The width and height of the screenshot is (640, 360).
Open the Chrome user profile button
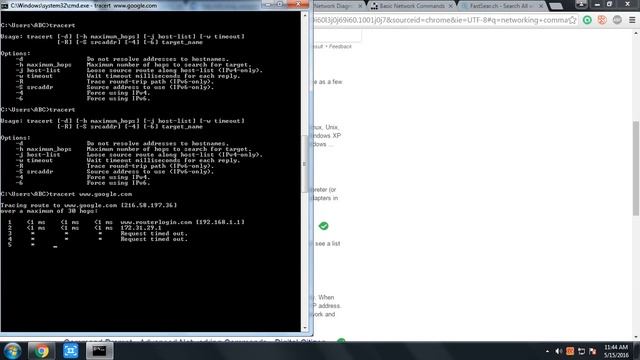581,4
